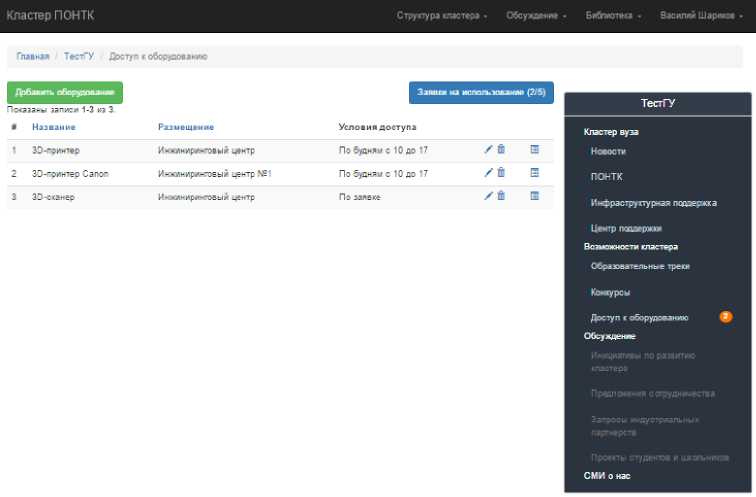This screenshot has width=756, height=497.
Task: Open the Василий Шариков user menu
Action: point(703,16)
